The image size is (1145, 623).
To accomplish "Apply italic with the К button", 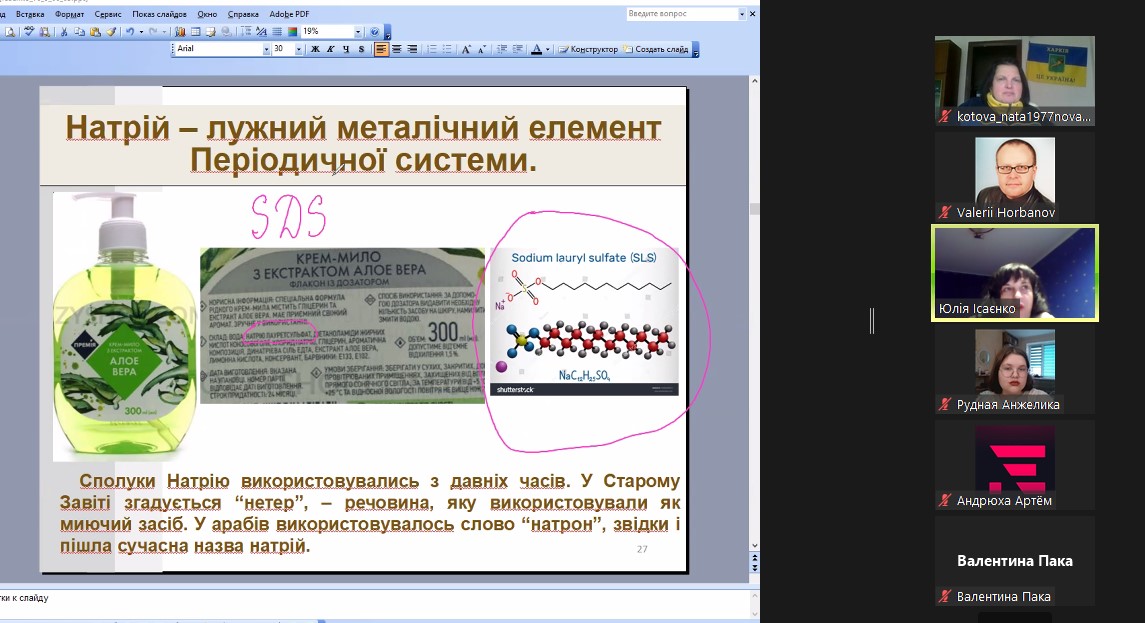I will click(331, 50).
